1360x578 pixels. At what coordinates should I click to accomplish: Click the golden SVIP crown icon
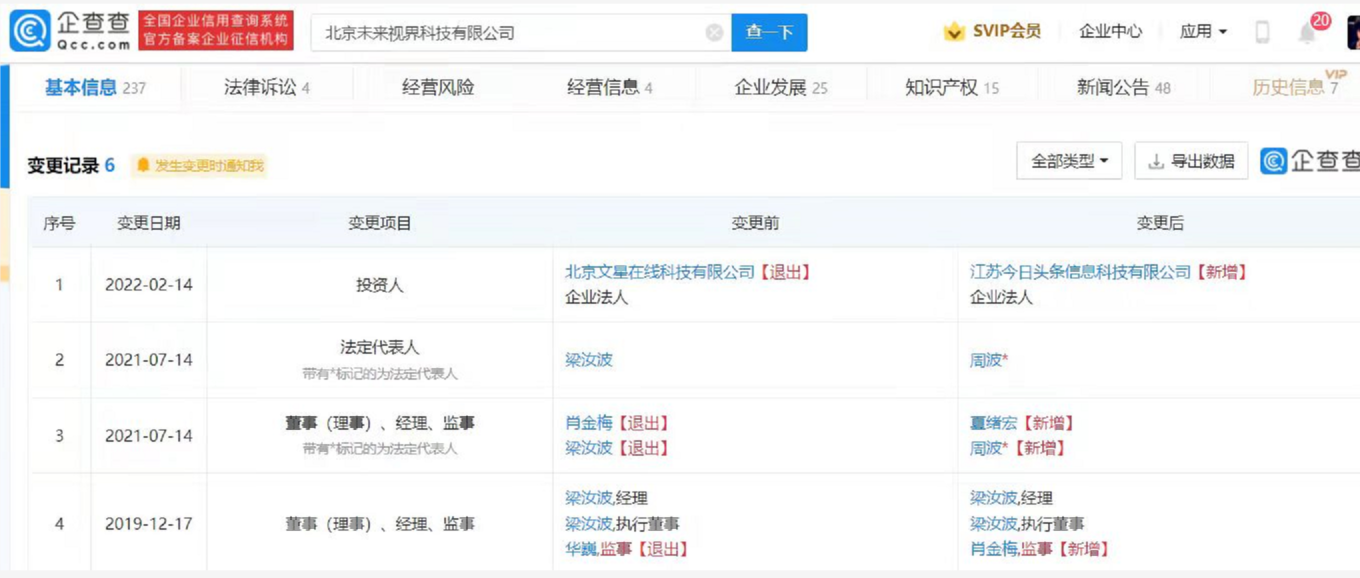pos(953,31)
